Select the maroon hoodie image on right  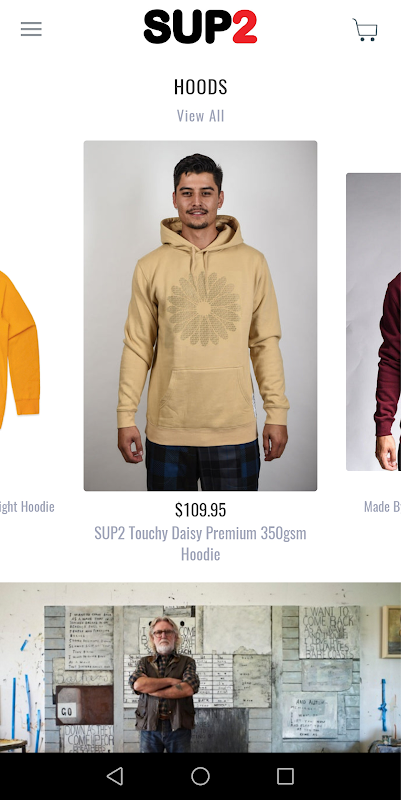pos(373,322)
